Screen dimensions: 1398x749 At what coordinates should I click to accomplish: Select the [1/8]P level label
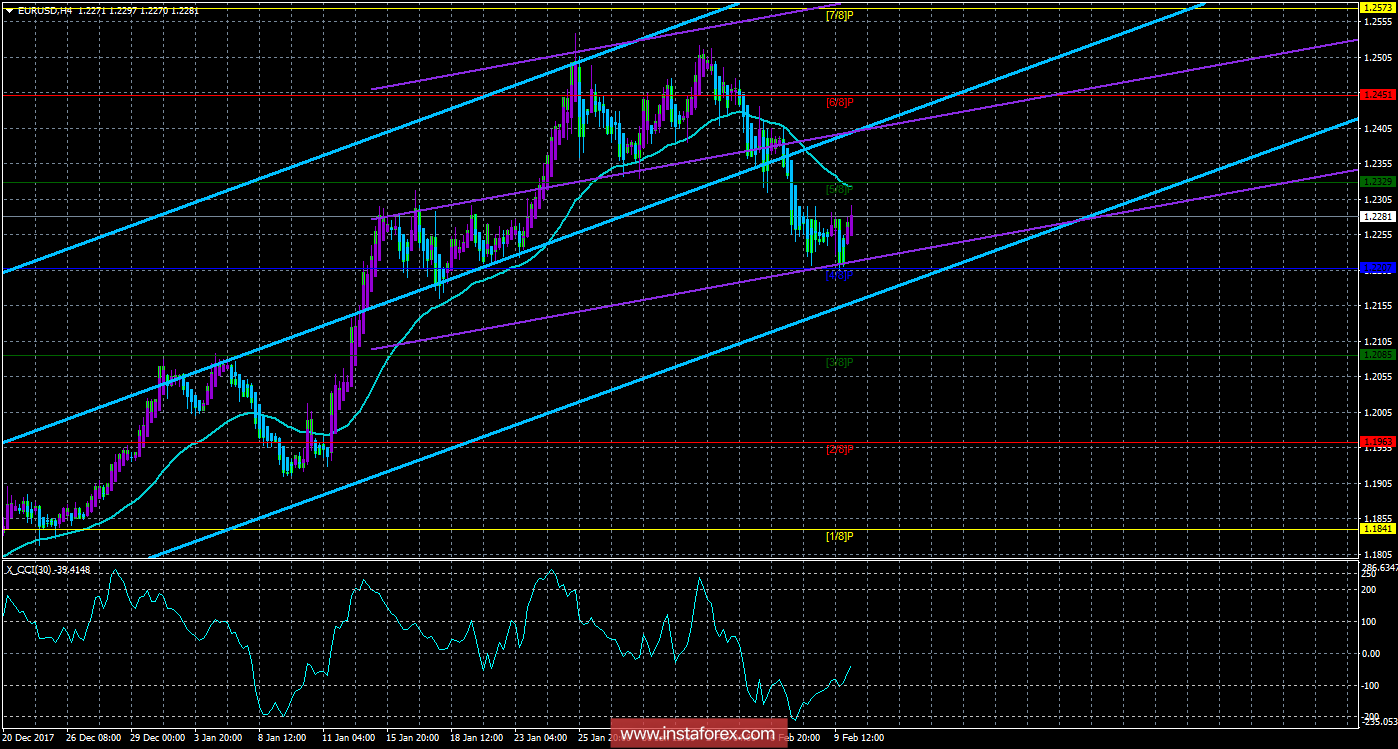(x=839, y=537)
